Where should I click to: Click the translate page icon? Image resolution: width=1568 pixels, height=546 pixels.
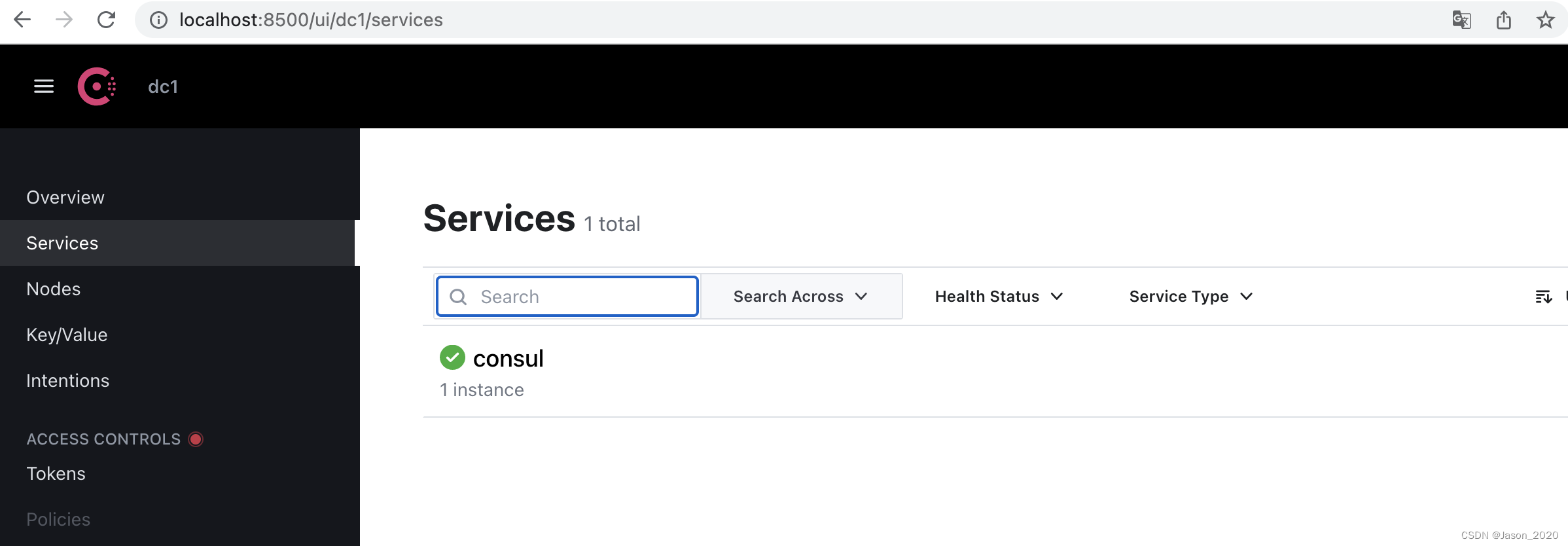1461,20
